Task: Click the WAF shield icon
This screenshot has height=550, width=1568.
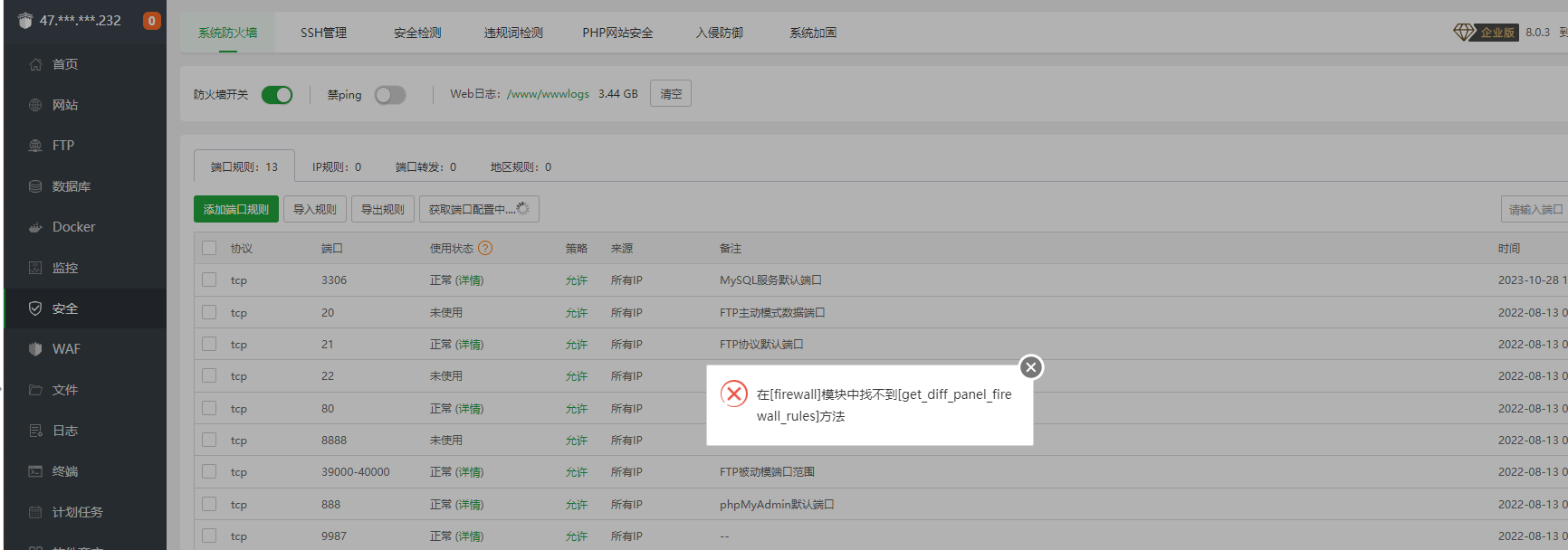Action: coord(35,349)
